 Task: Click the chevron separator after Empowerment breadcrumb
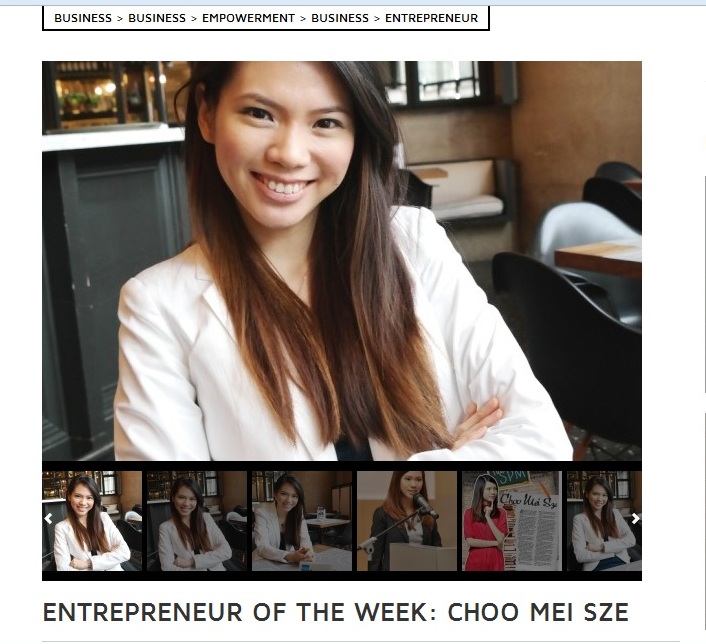[303, 18]
